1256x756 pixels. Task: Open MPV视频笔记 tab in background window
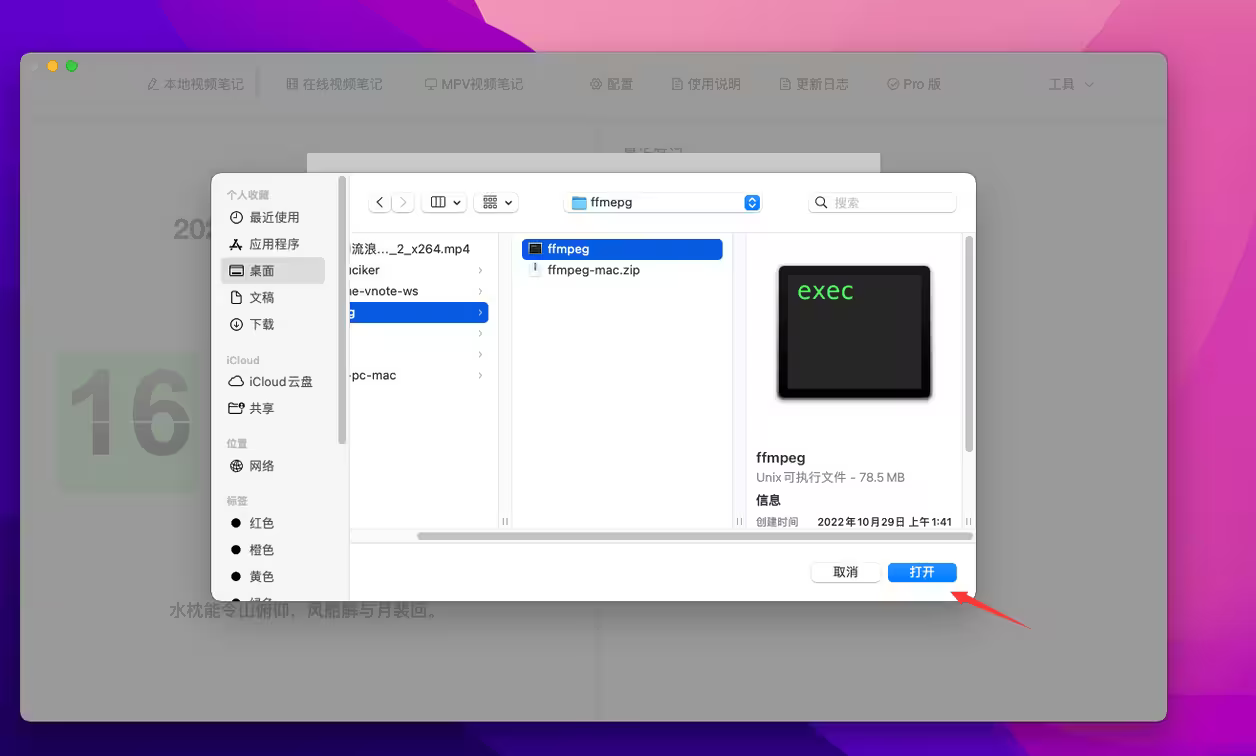click(x=474, y=84)
